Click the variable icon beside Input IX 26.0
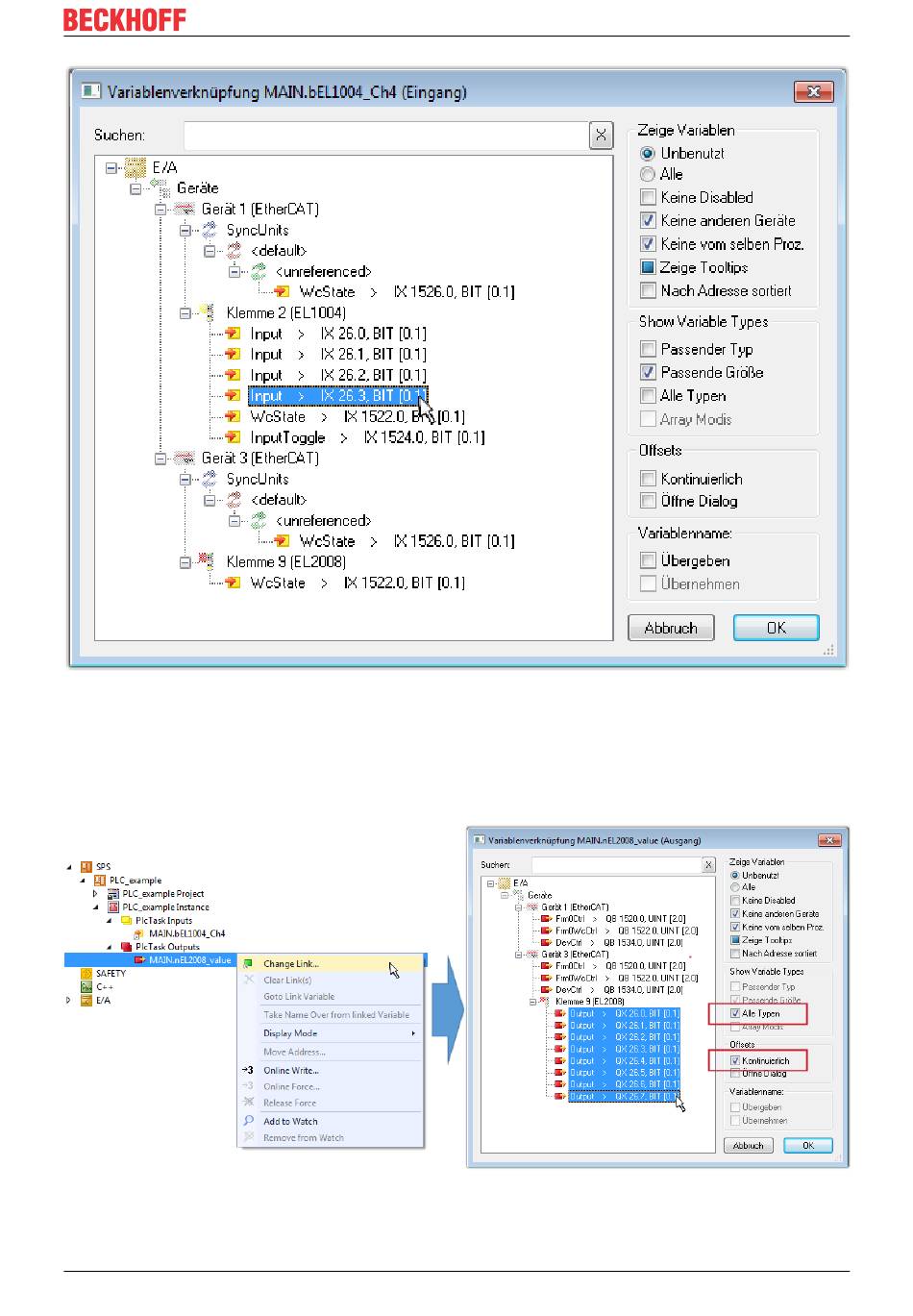The image size is (913, 1316). pos(233,334)
